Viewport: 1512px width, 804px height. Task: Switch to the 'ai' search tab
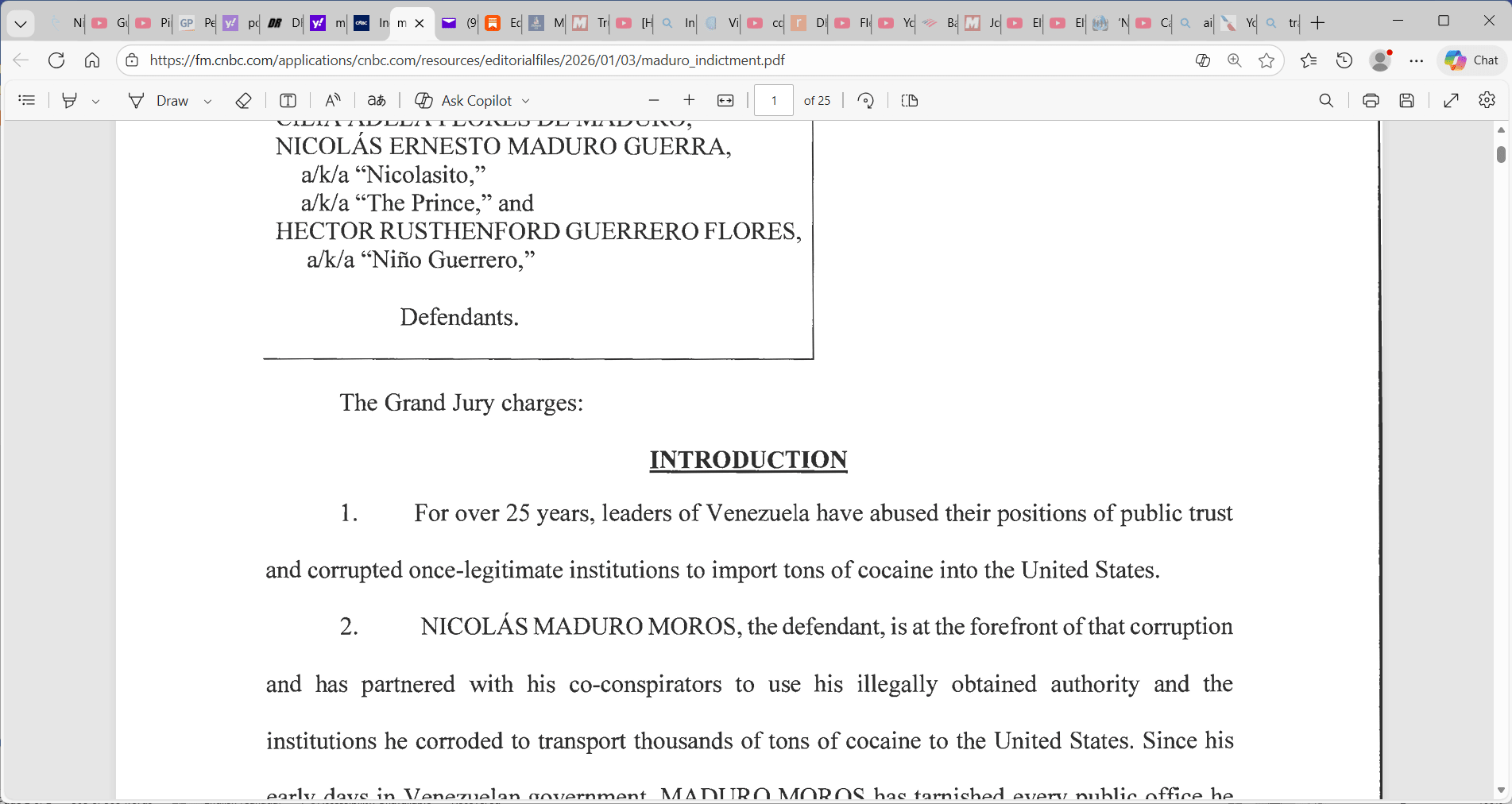pyautogui.click(x=1196, y=24)
